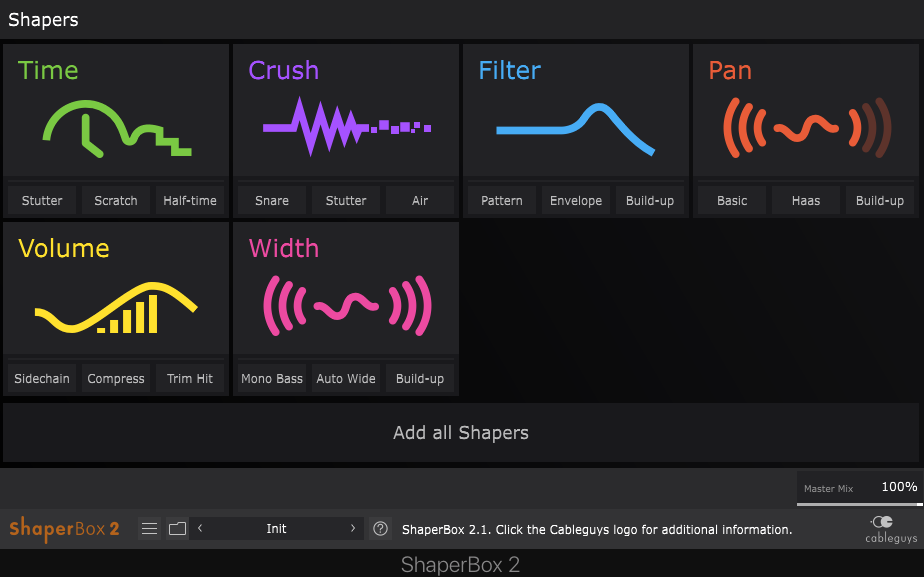Screen dimensions: 924x577
Task: Select the Crush Snare preset
Action: coord(272,200)
